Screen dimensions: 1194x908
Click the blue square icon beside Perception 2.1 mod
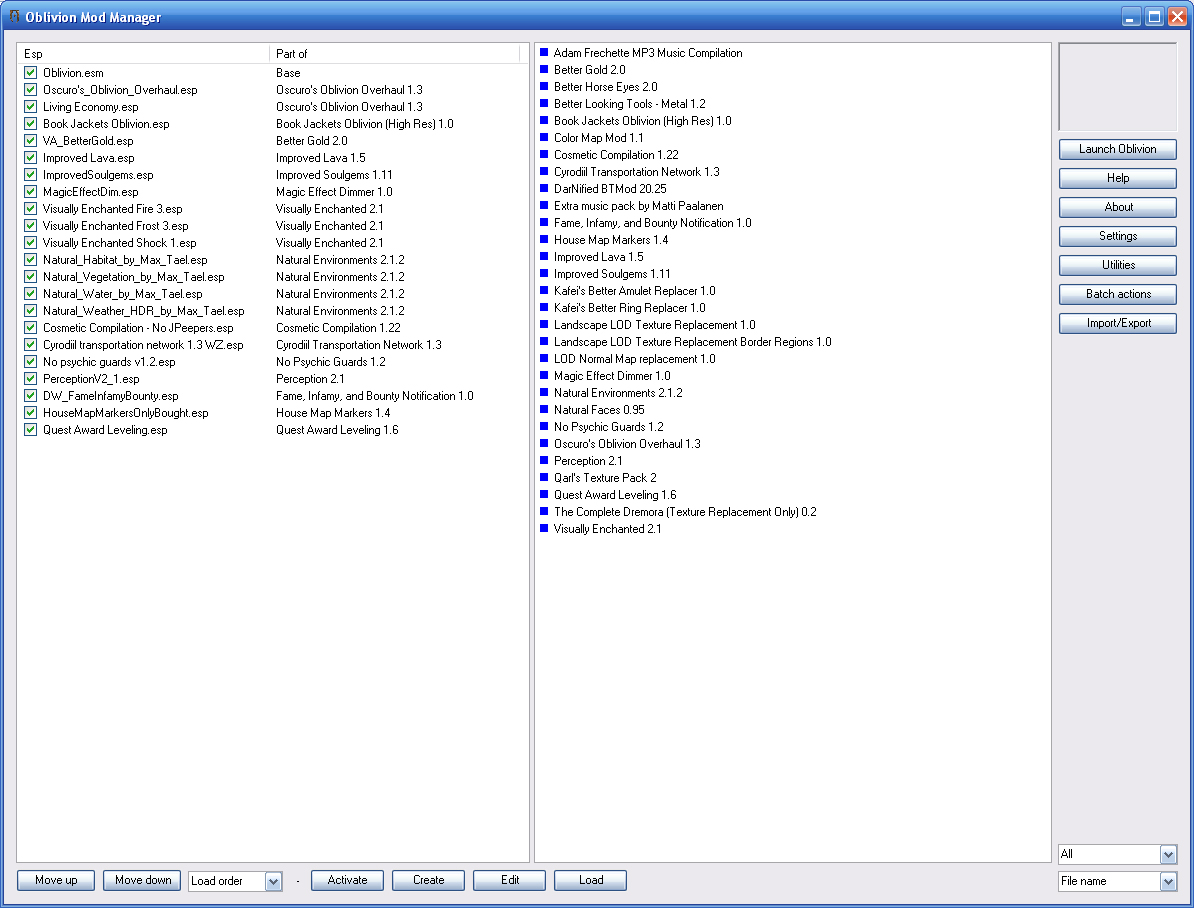[x=544, y=461]
